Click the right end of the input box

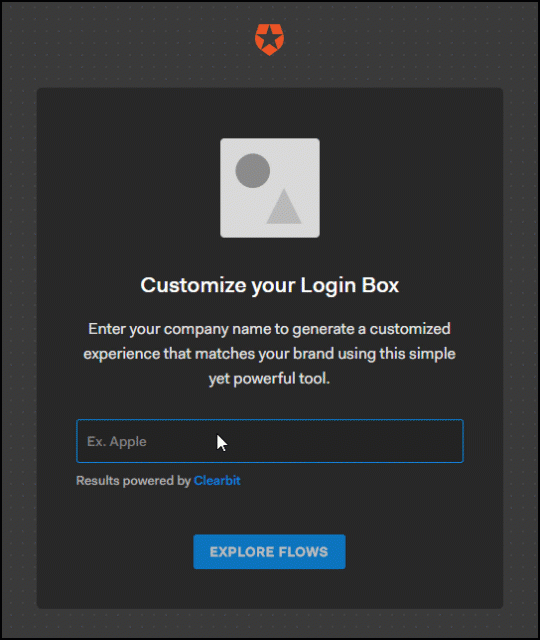(x=451, y=441)
